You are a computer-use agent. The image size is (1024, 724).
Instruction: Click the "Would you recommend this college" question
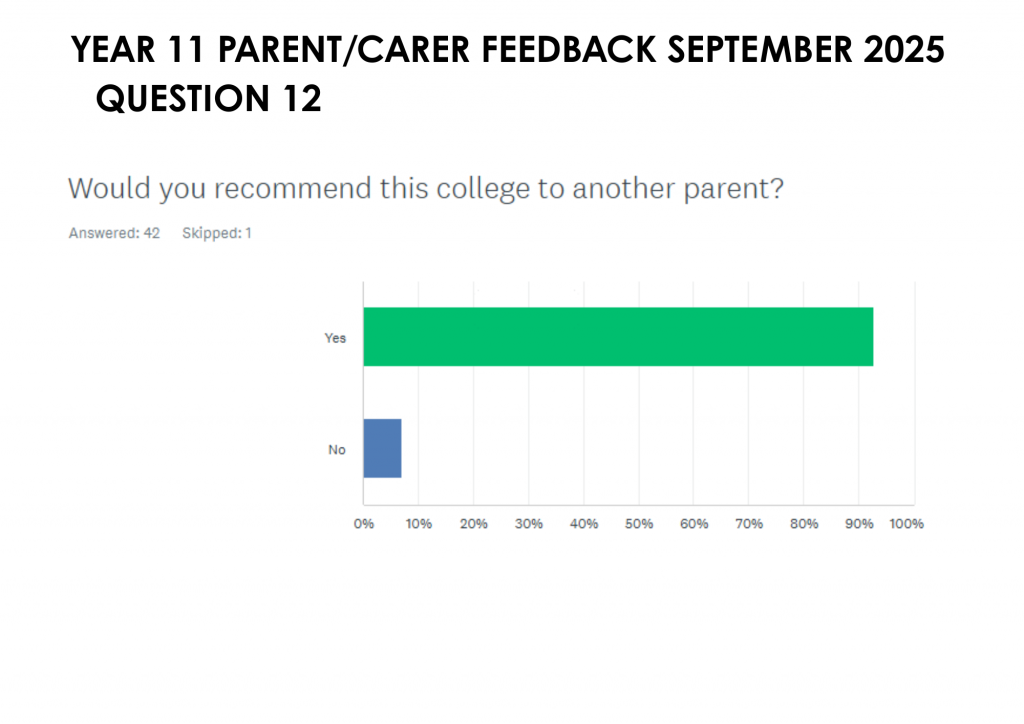[x=424, y=187]
